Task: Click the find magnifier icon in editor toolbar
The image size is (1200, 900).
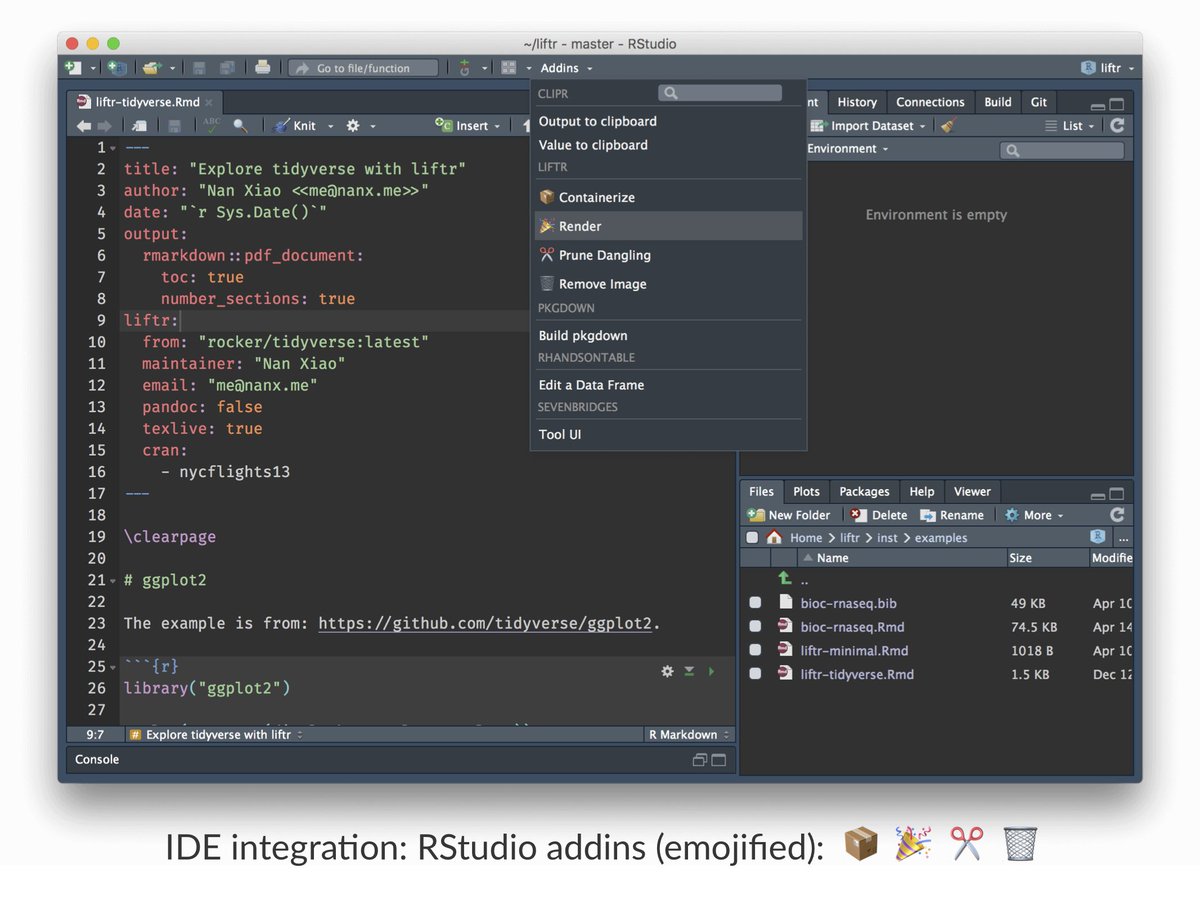Action: click(x=240, y=126)
